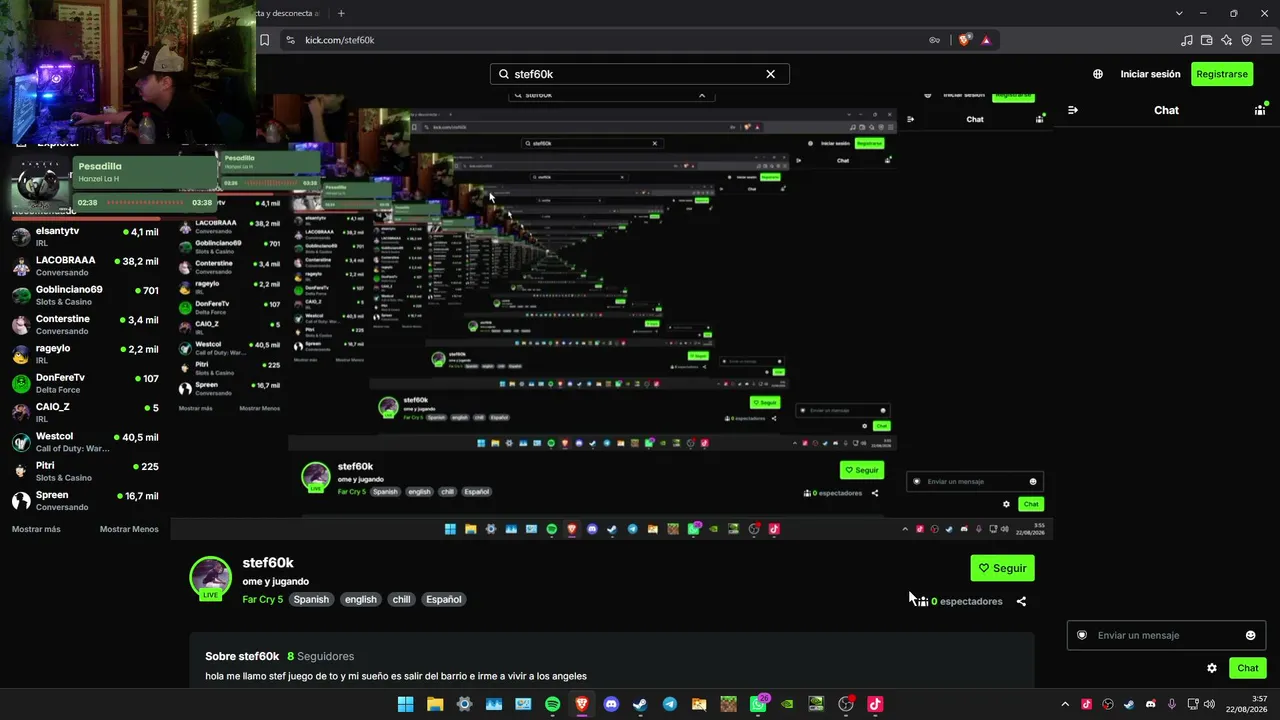Select the Español tag

(444, 600)
